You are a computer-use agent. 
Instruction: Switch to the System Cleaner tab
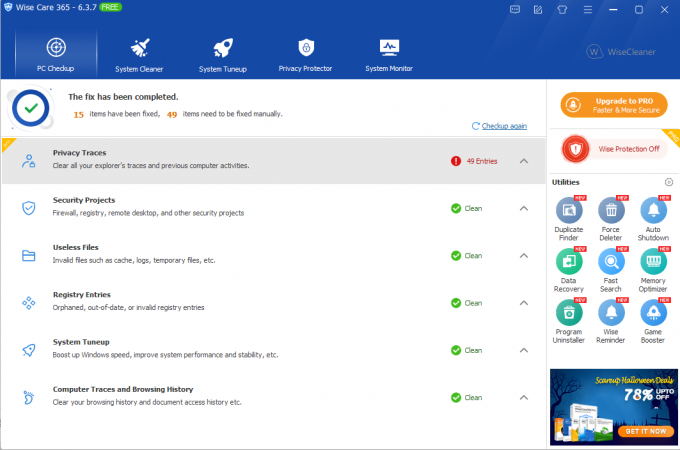click(x=139, y=54)
